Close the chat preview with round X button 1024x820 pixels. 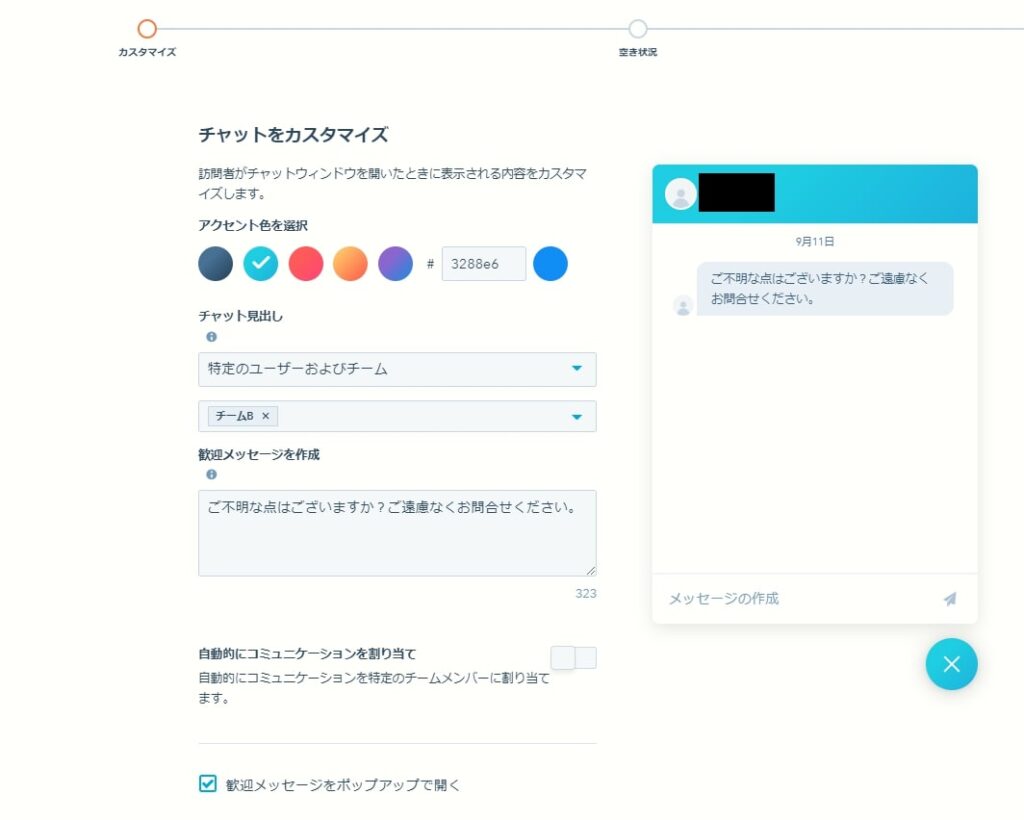[x=952, y=664]
